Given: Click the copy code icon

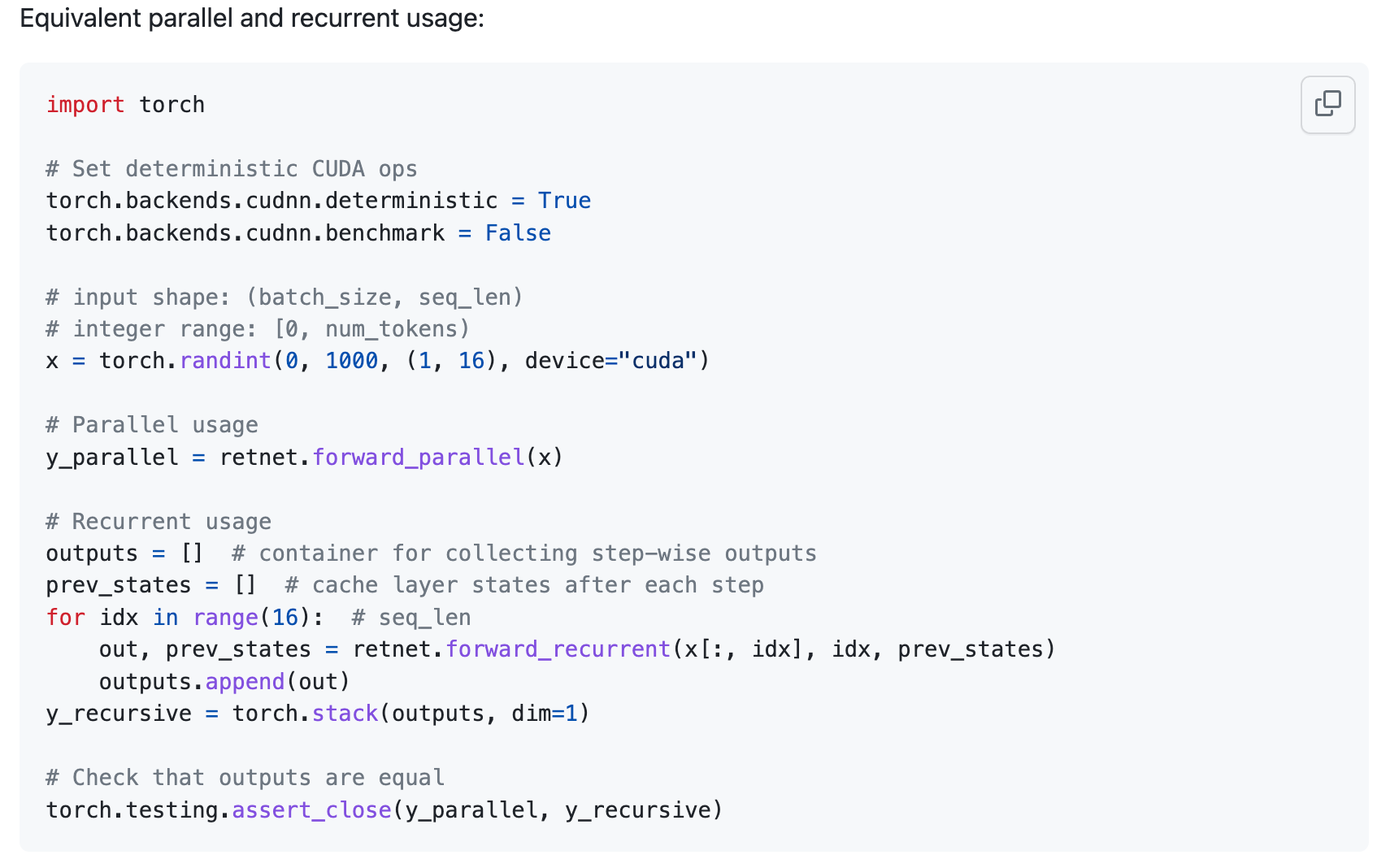Looking at the screenshot, I should click(1327, 105).
